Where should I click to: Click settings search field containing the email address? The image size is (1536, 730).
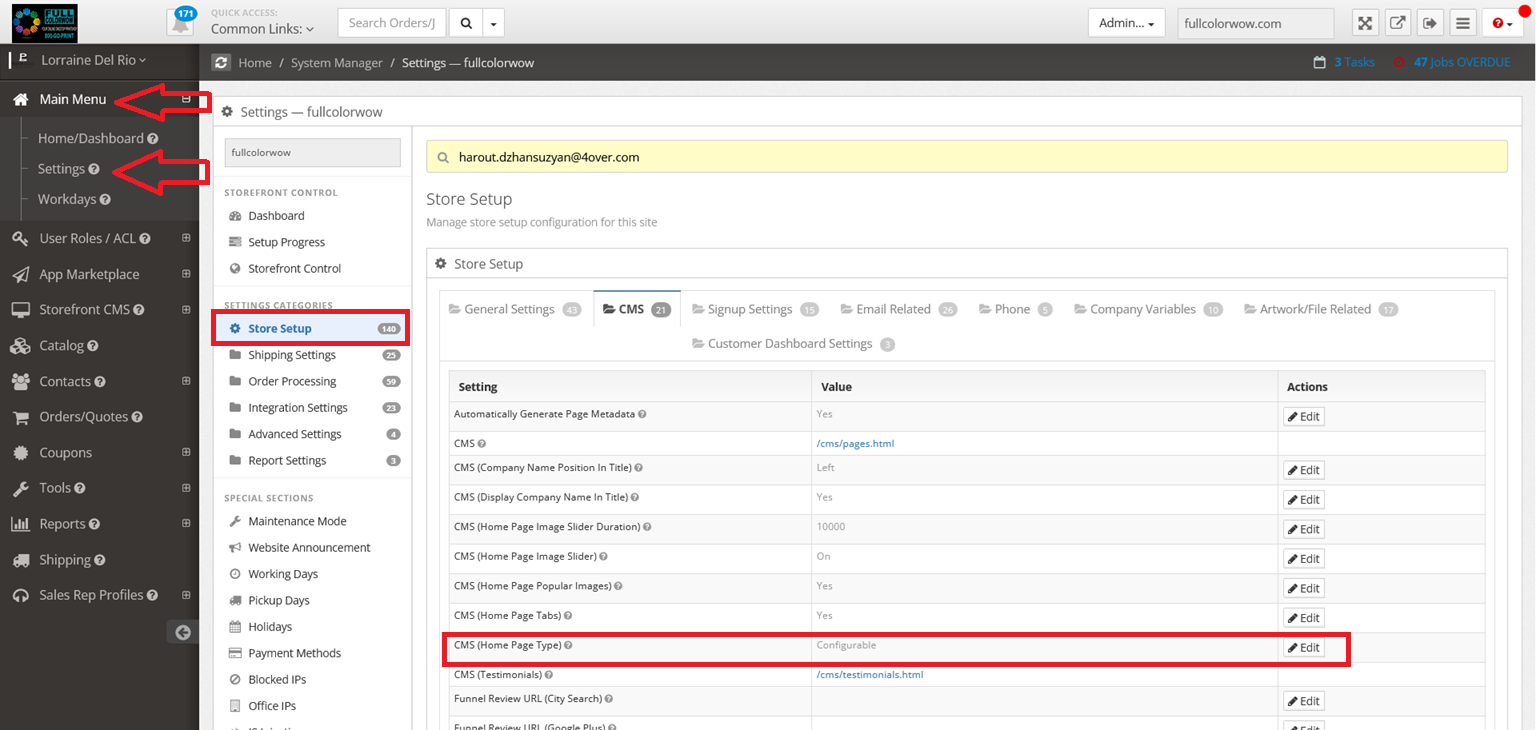click(x=967, y=157)
